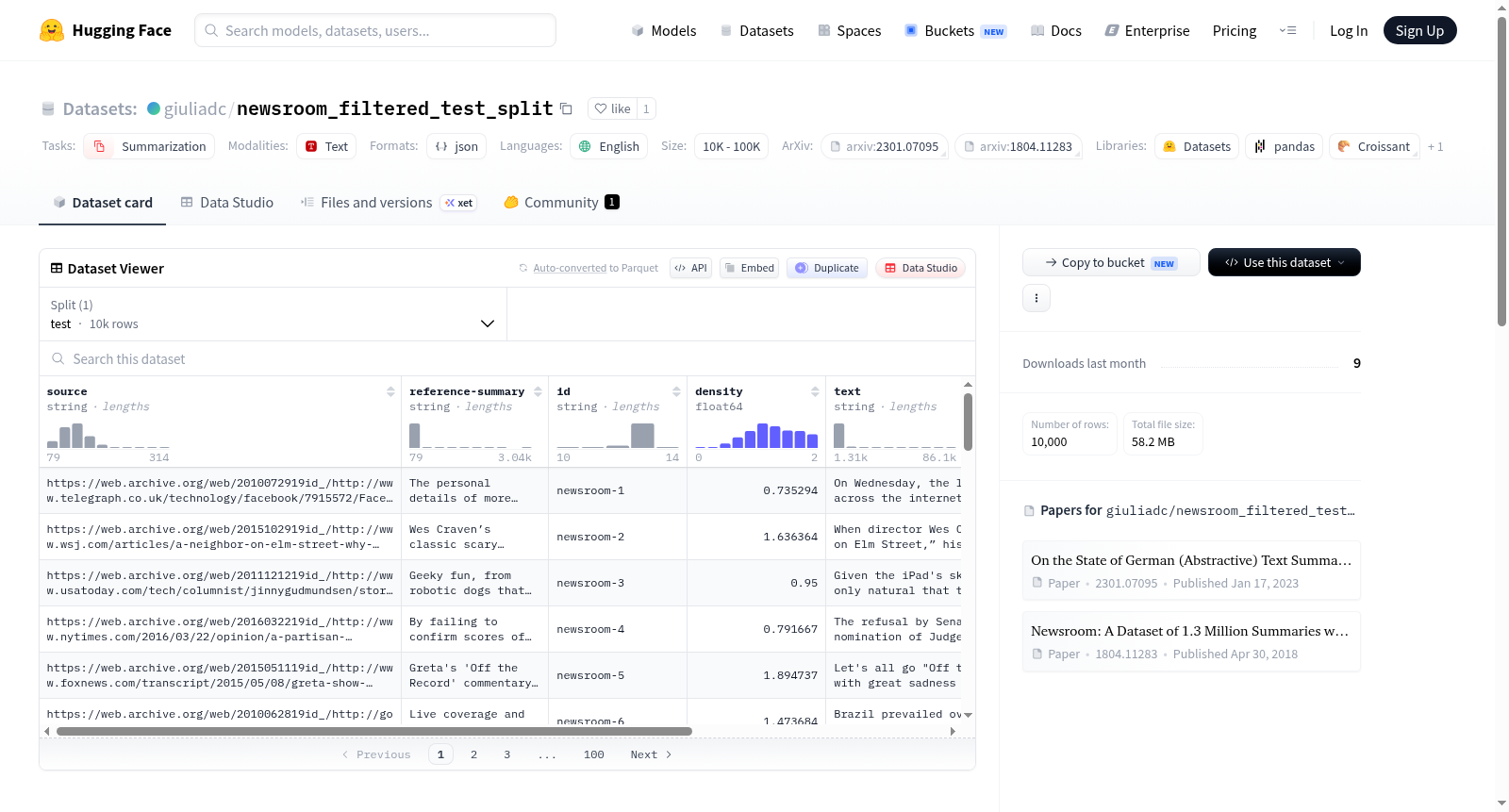Copy dataset name with the copy icon
1509x812 pixels.
[566, 108]
